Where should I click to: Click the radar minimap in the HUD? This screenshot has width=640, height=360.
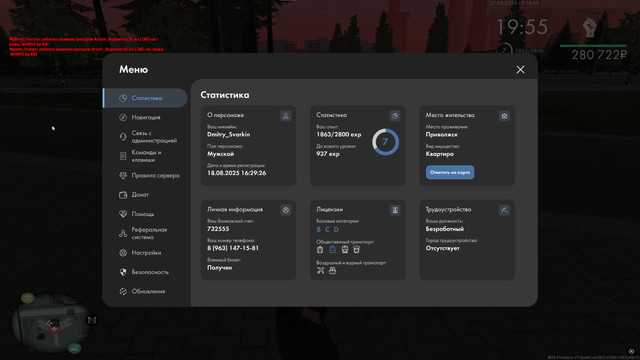(x=51, y=322)
